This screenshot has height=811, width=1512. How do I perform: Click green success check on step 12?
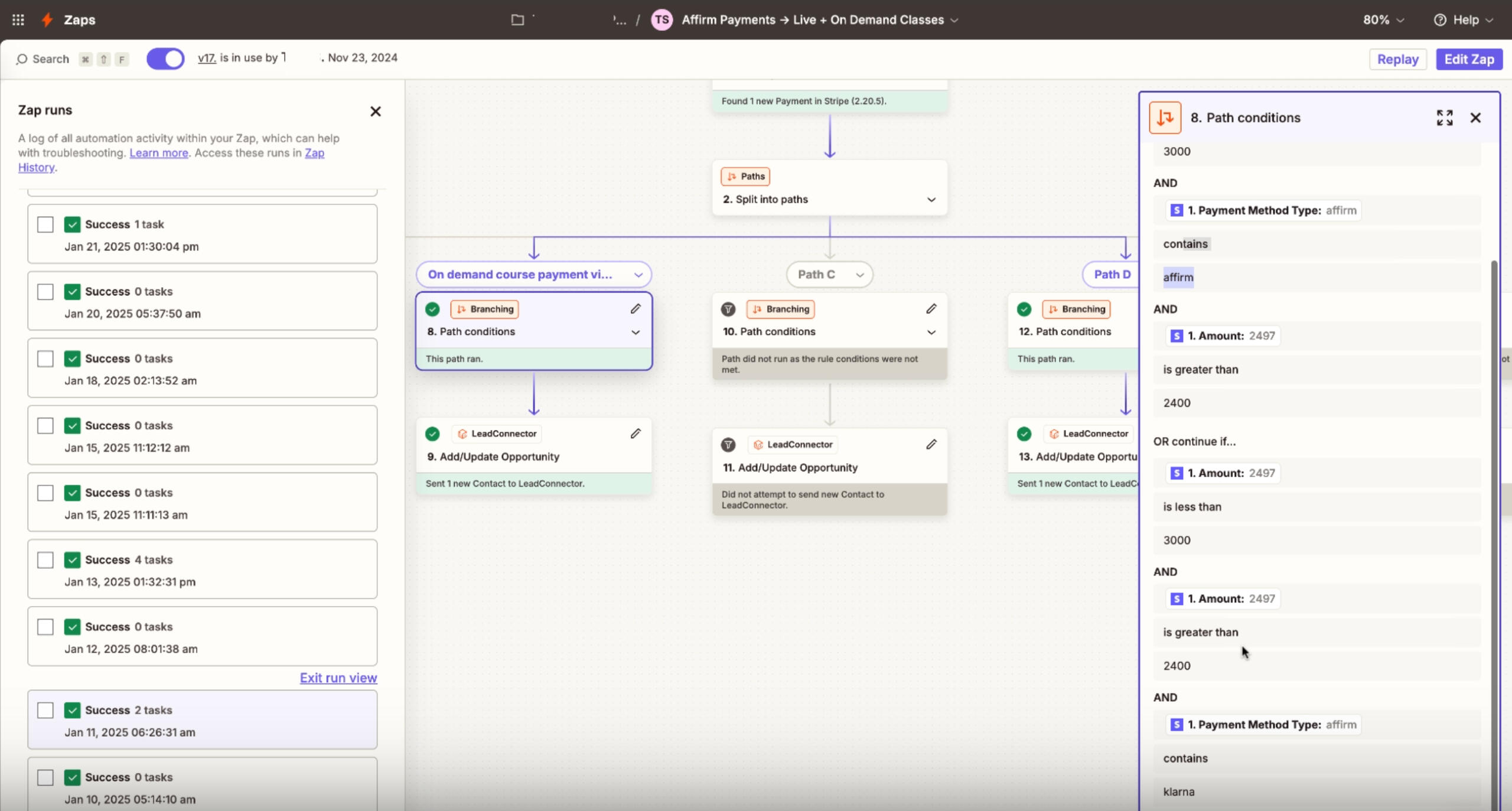[1024, 309]
